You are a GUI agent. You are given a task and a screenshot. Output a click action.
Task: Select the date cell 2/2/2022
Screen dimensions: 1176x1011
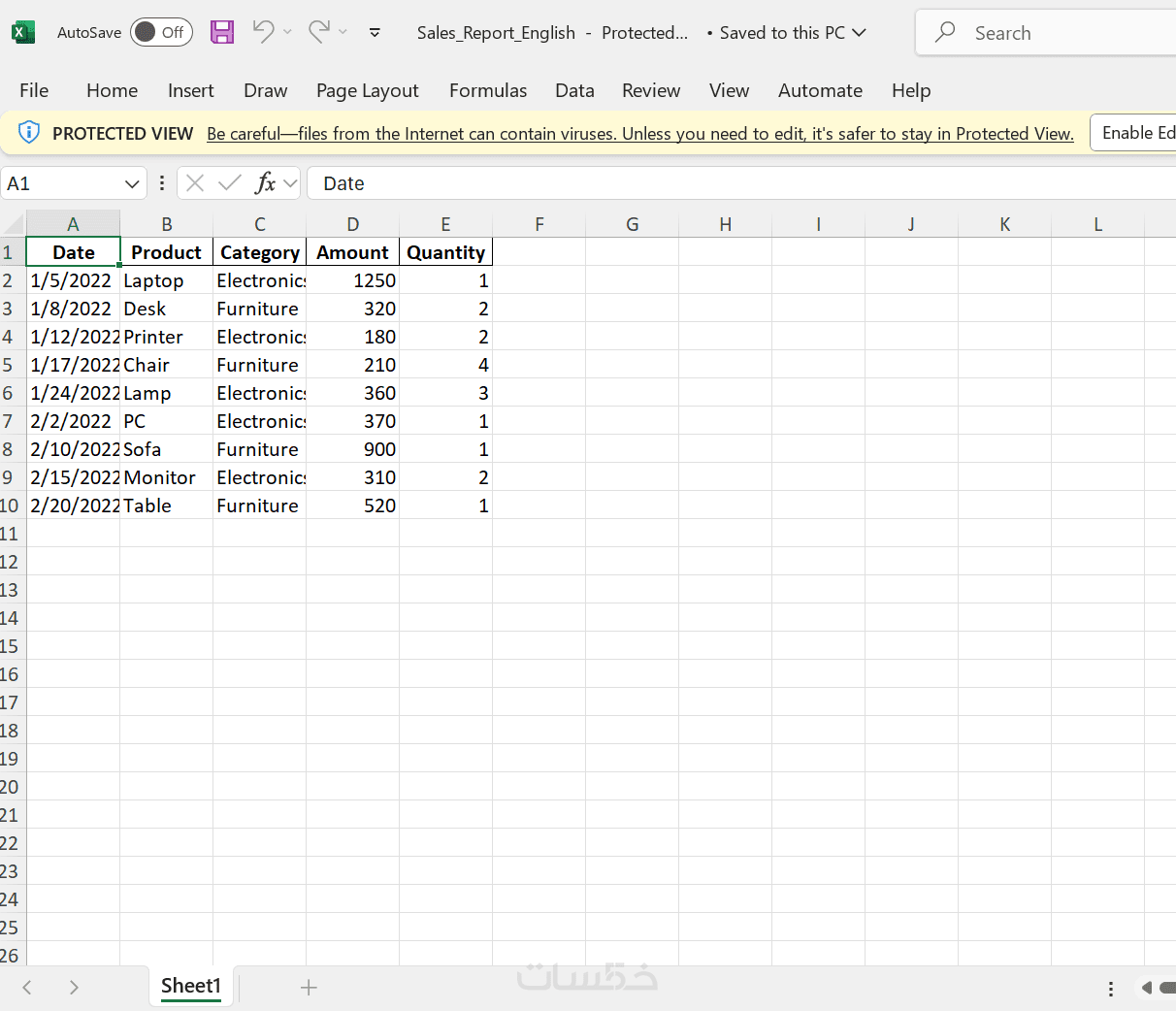[73, 421]
